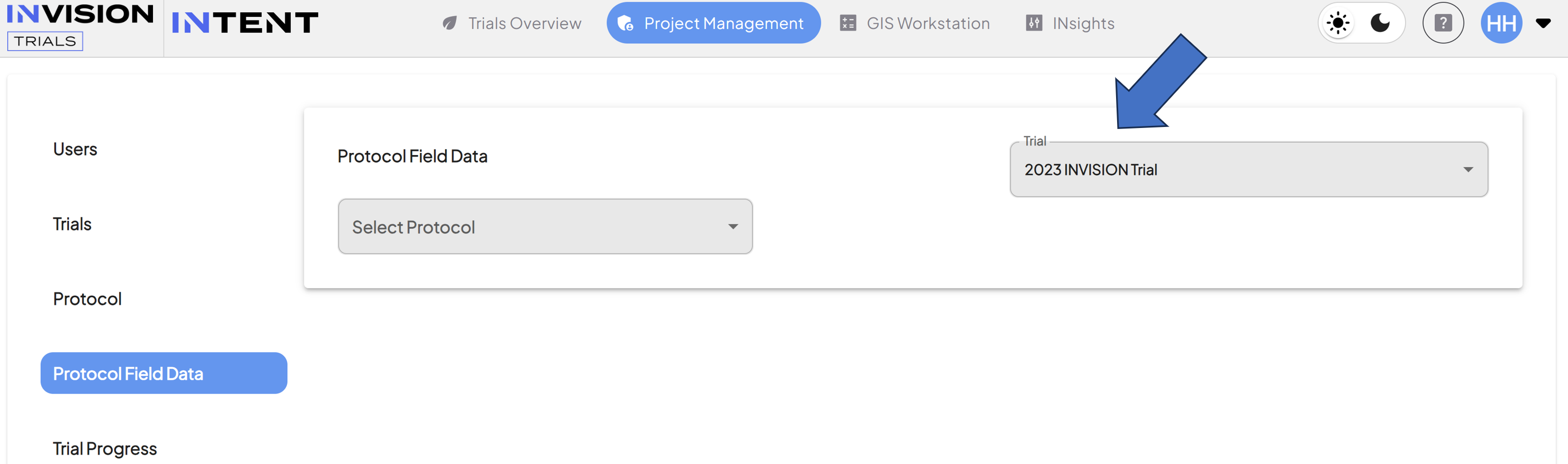Click the shield icon in Project Management
This screenshot has height=464, width=1568.
click(x=625, y=23)
